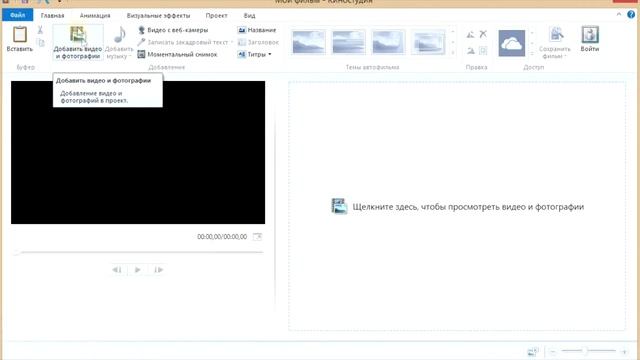Open the Визуальные эффекты tab
This screenshot has height=360, width=640.
pos(158,16)
